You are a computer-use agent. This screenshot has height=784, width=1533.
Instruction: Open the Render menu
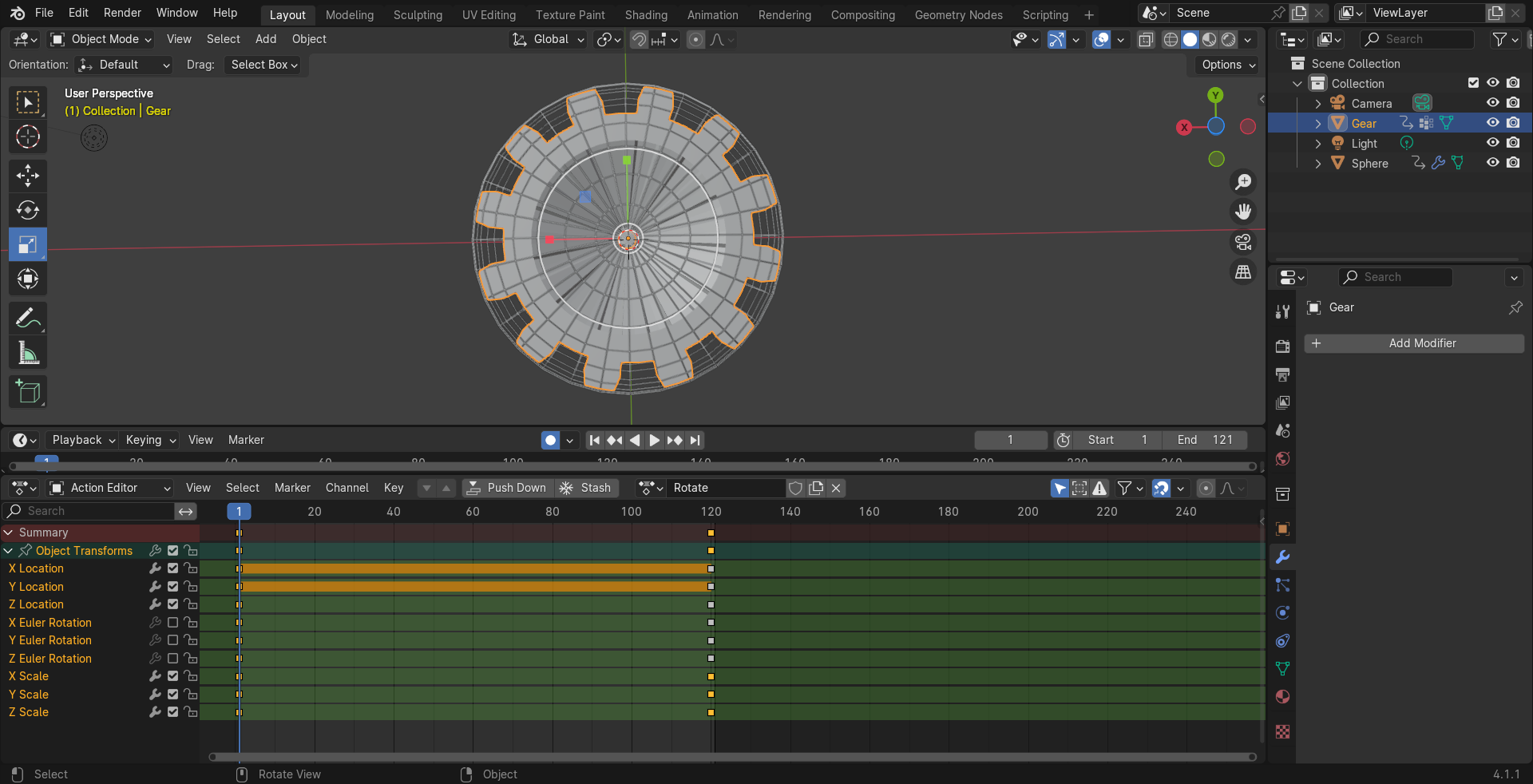[x=122, y=13]
